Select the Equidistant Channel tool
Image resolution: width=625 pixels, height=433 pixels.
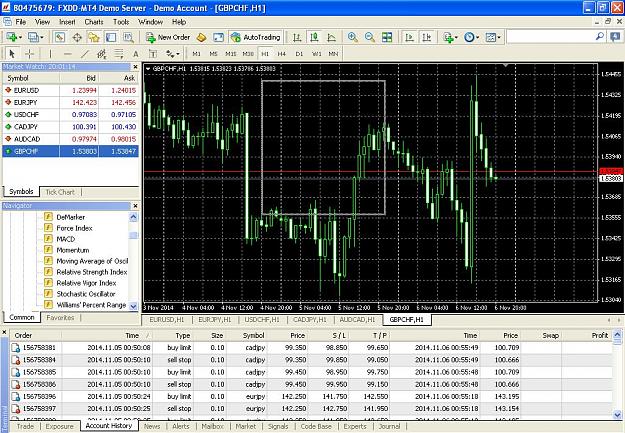pyautogui.click(x=102, y=53)
